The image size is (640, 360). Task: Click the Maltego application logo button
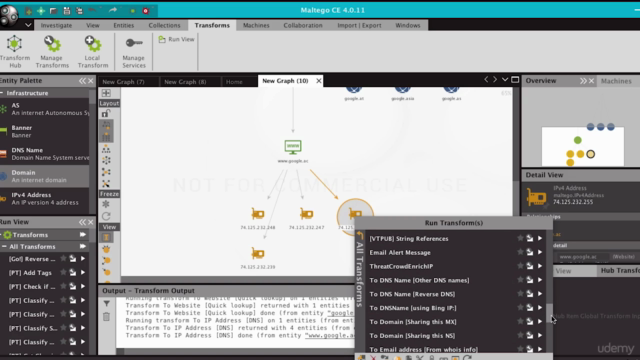[9, 15]
